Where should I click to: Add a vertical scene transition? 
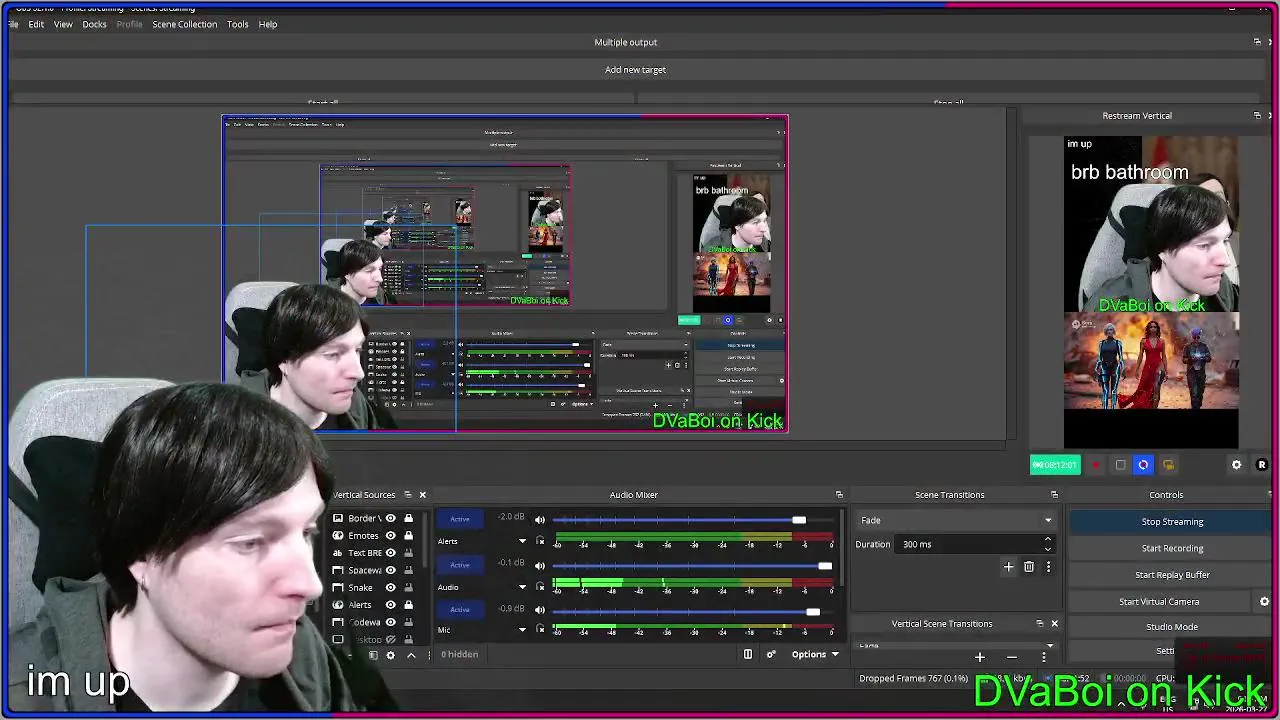click(x=980, y=657)
